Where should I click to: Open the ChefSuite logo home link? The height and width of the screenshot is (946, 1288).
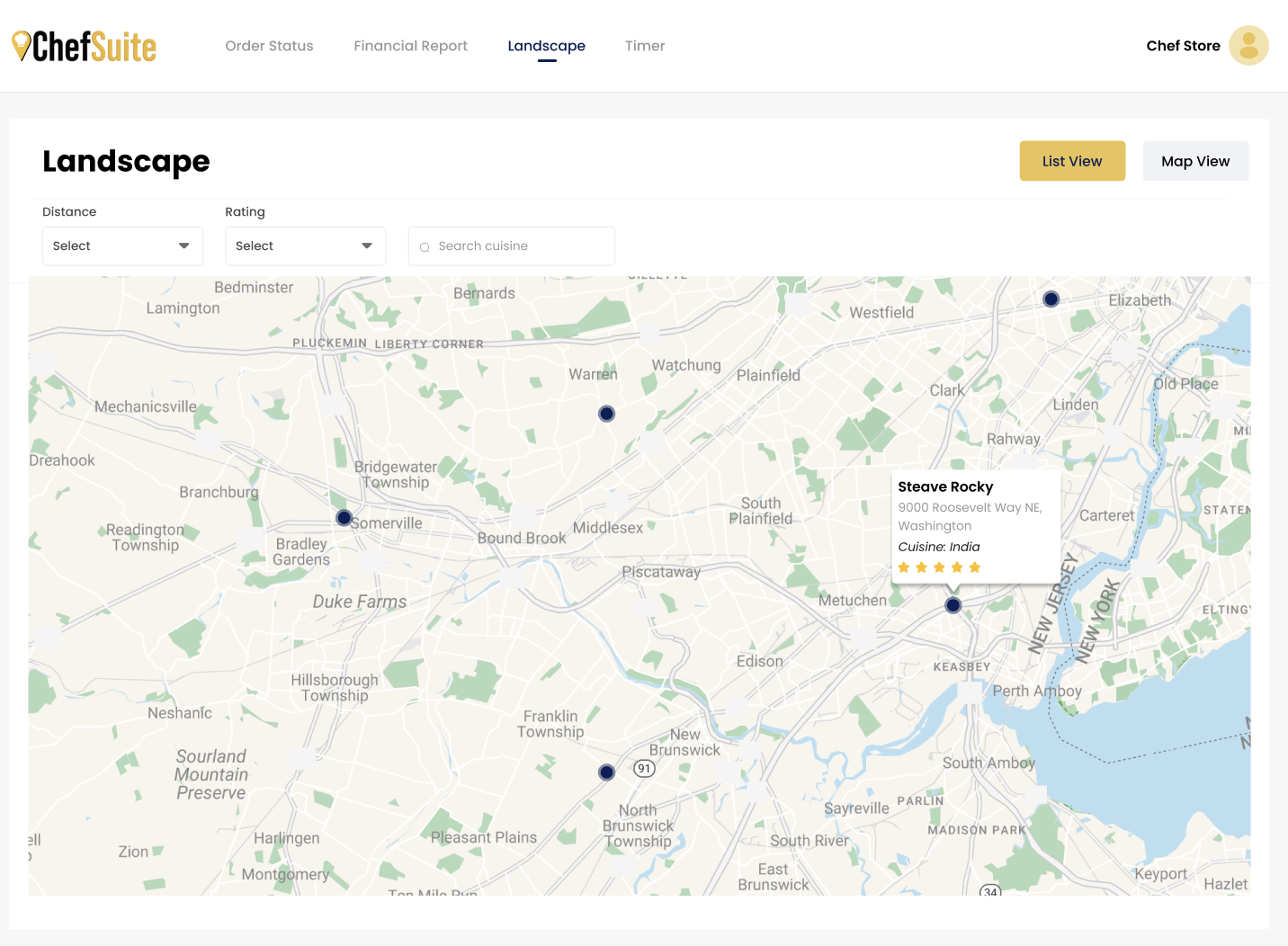(x=84, y=46)
